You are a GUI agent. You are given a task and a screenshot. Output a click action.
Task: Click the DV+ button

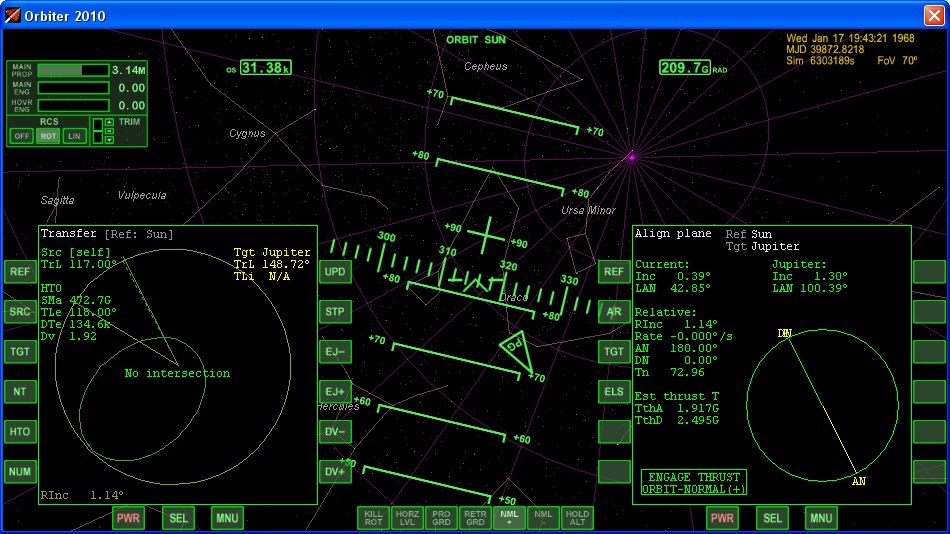click(x=335, y=472)
